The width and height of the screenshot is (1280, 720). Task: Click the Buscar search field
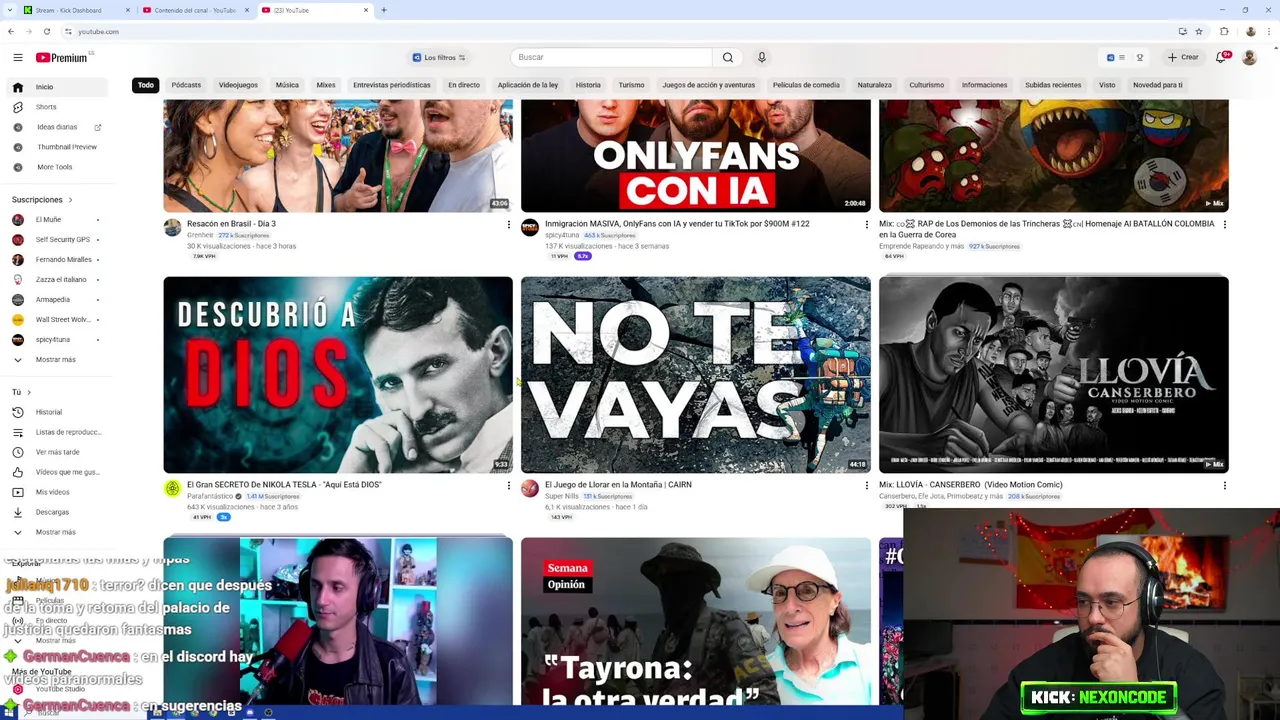tap(612, 58)
